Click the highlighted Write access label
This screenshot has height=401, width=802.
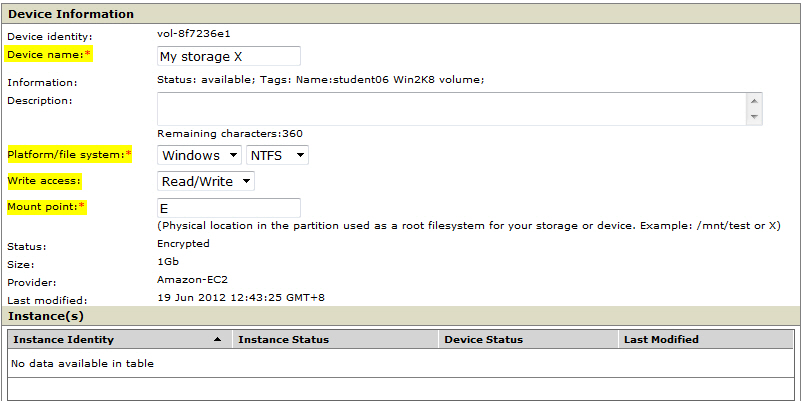(43, 181)
